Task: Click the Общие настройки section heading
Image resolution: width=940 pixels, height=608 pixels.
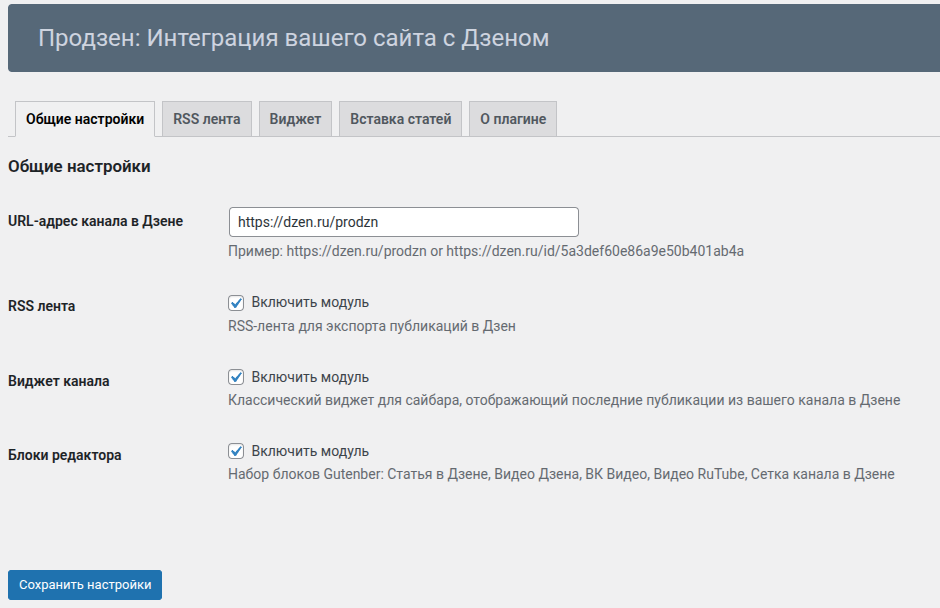Action: click(79, 167)
